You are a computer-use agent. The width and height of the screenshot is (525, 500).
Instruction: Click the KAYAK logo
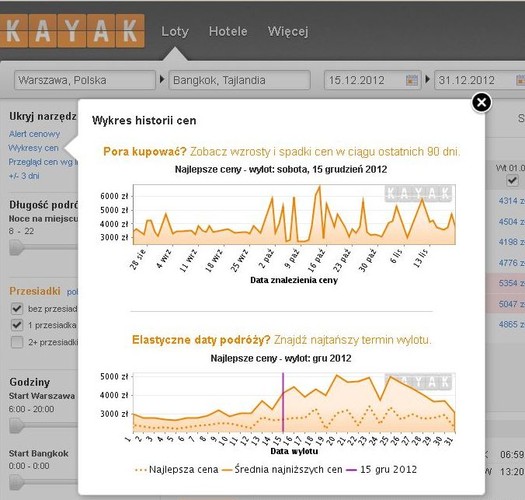72,31
